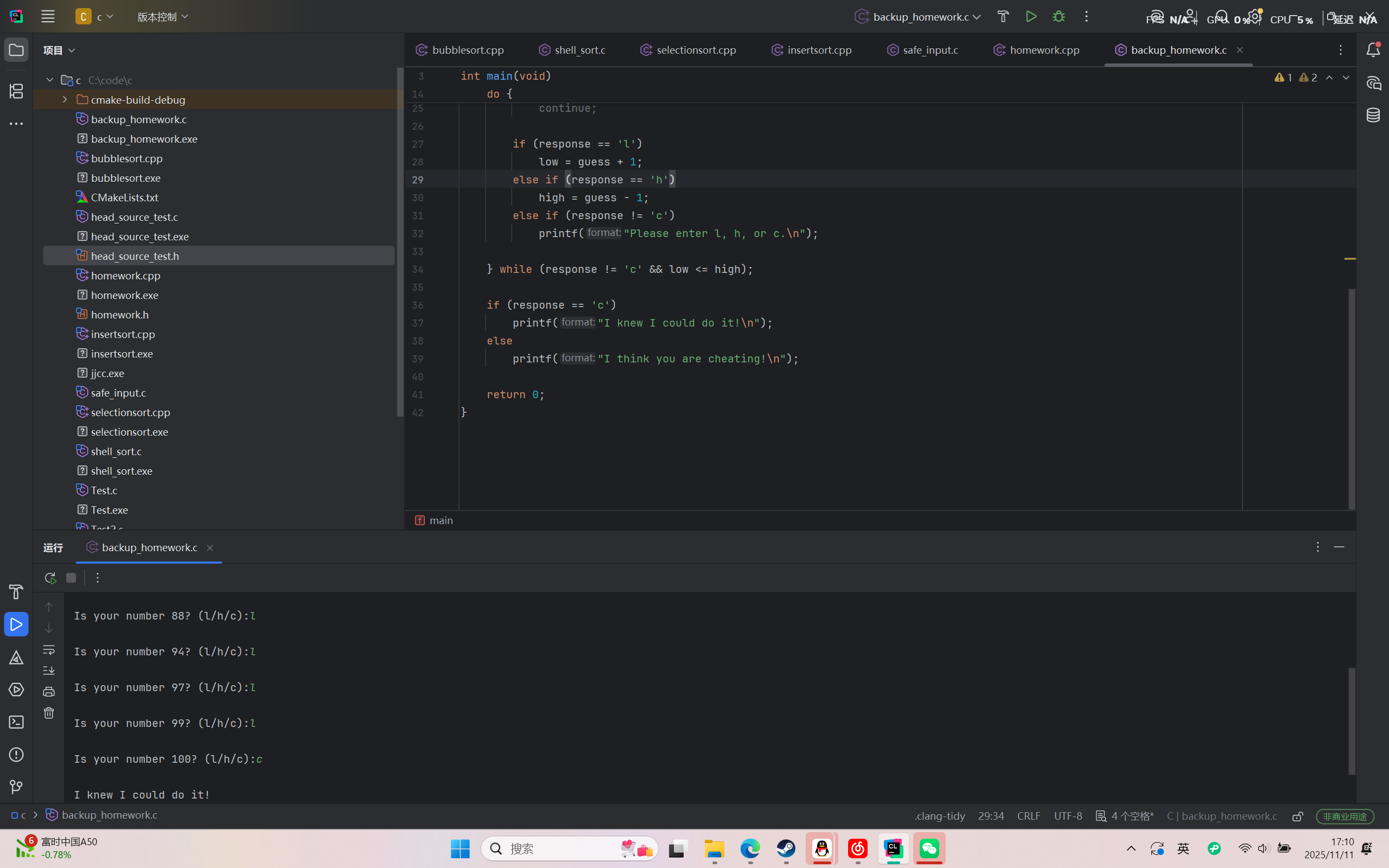
Task: Expand the cmake-build-debug folder
Action: (x=65, y=99)
